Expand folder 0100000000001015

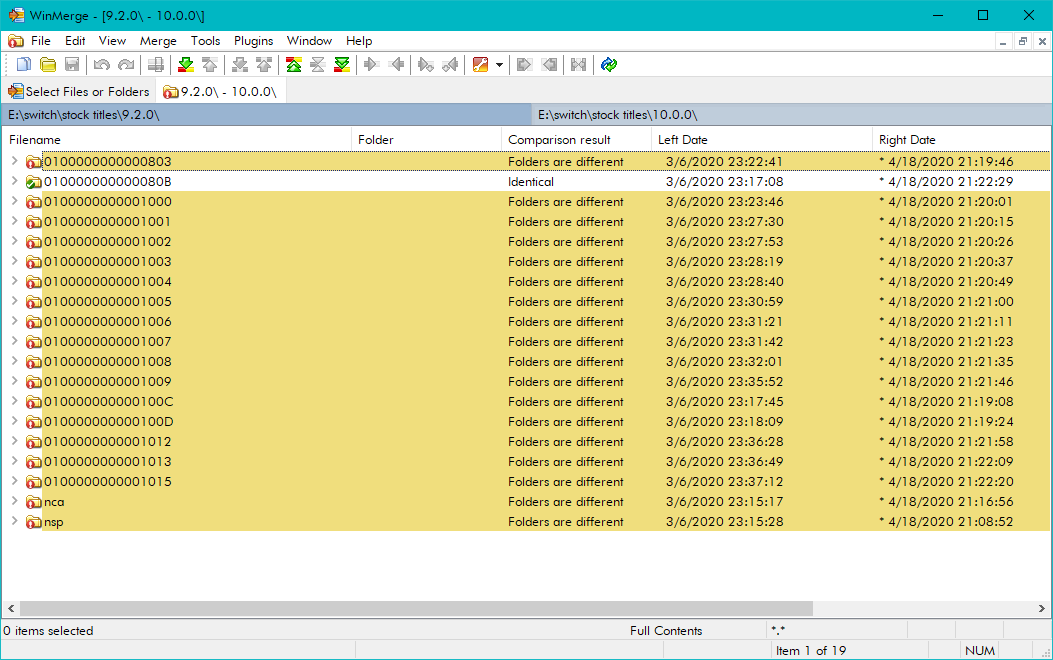click(14, 481)
